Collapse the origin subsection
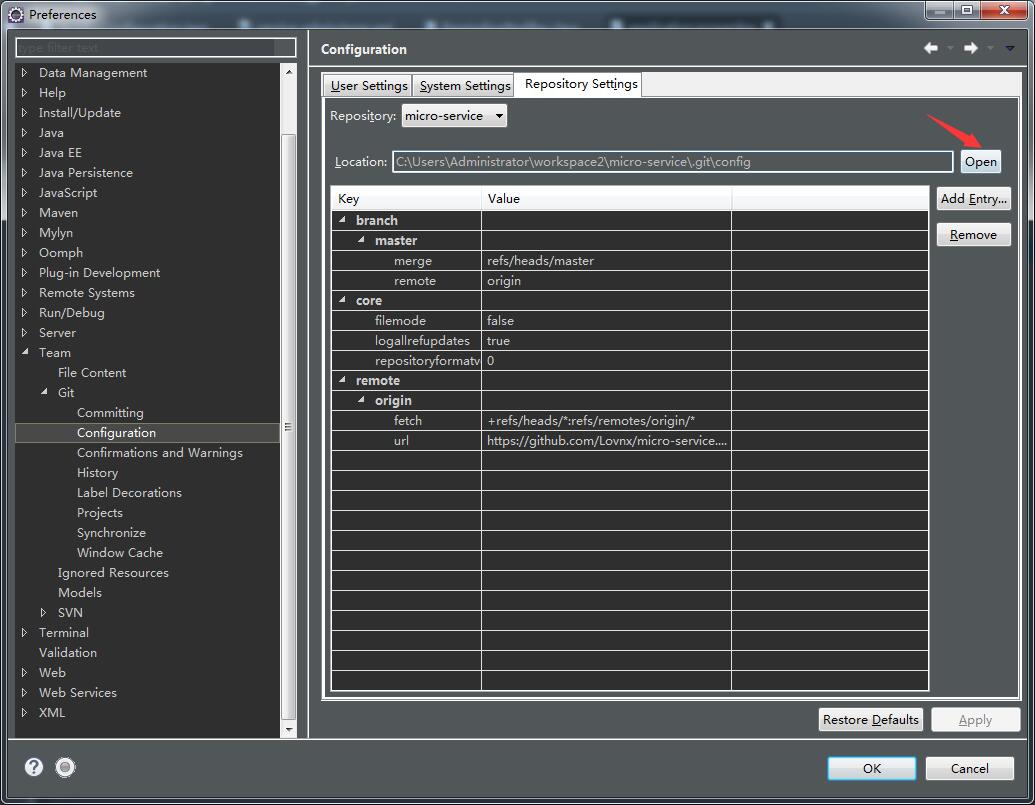 point(361,400)
